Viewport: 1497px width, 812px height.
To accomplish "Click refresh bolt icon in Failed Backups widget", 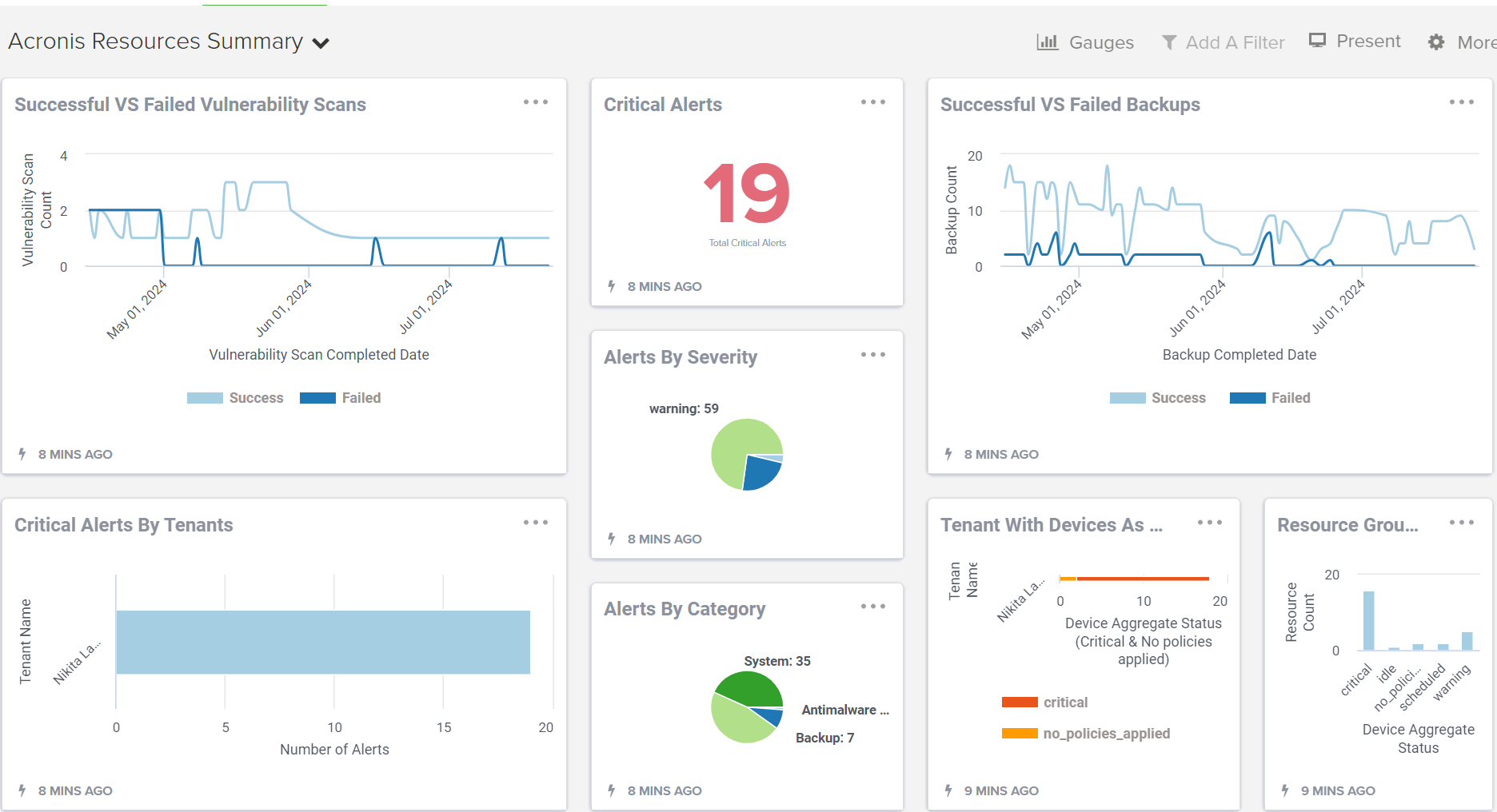I will [x=948, y=454].
